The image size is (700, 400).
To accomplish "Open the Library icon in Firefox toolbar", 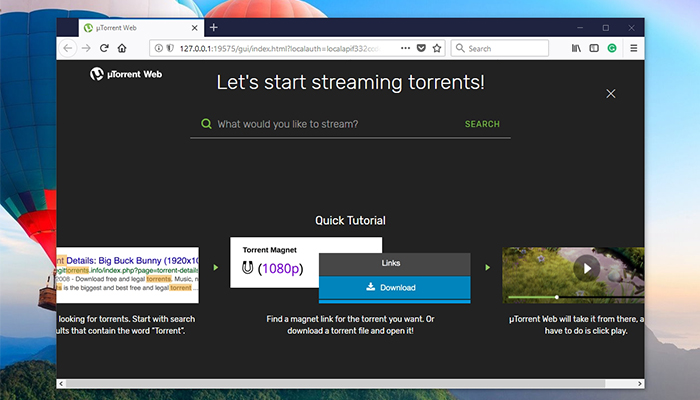I will point(576,48).
